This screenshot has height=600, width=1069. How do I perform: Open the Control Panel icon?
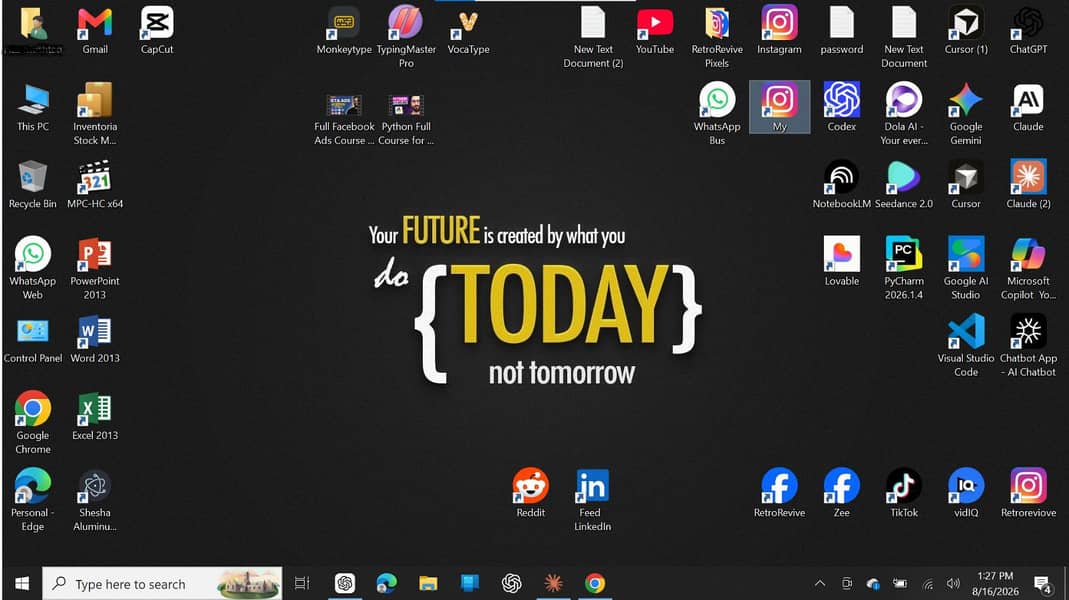click(x=33, y=340)
